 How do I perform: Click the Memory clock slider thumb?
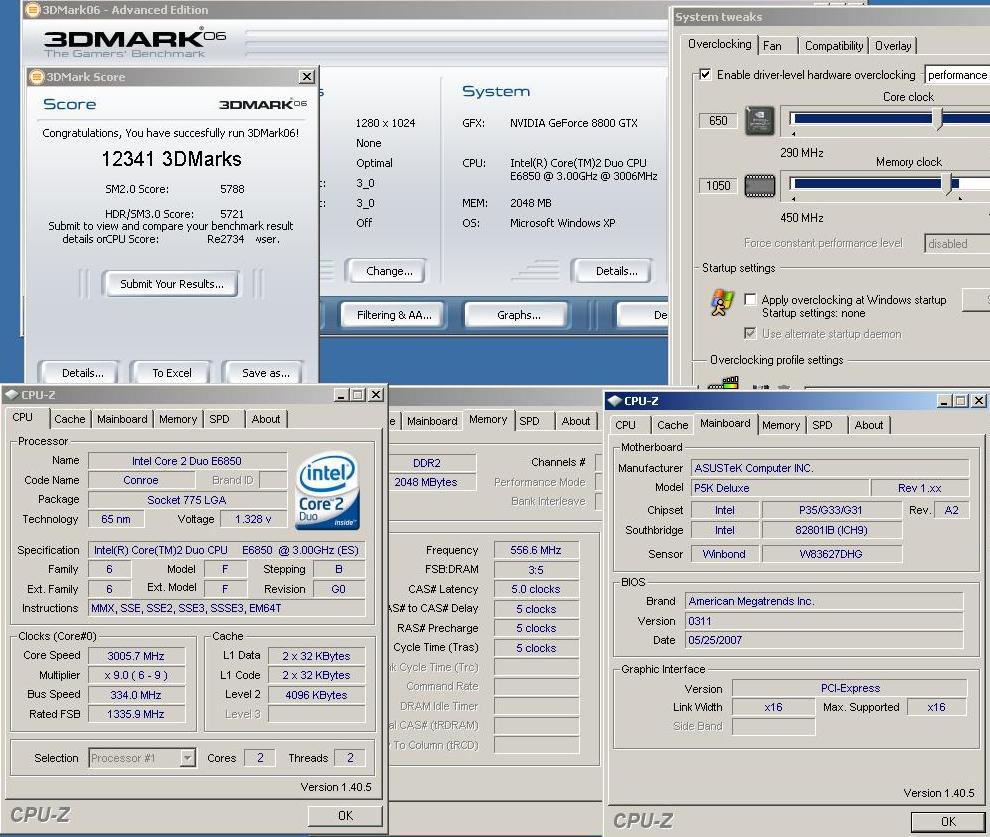click(947, 183)
